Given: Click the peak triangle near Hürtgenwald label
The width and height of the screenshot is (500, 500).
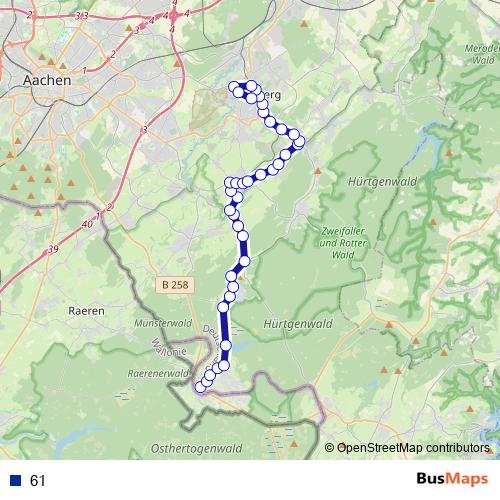Looking at the screenshot, I should coord(318,171).
